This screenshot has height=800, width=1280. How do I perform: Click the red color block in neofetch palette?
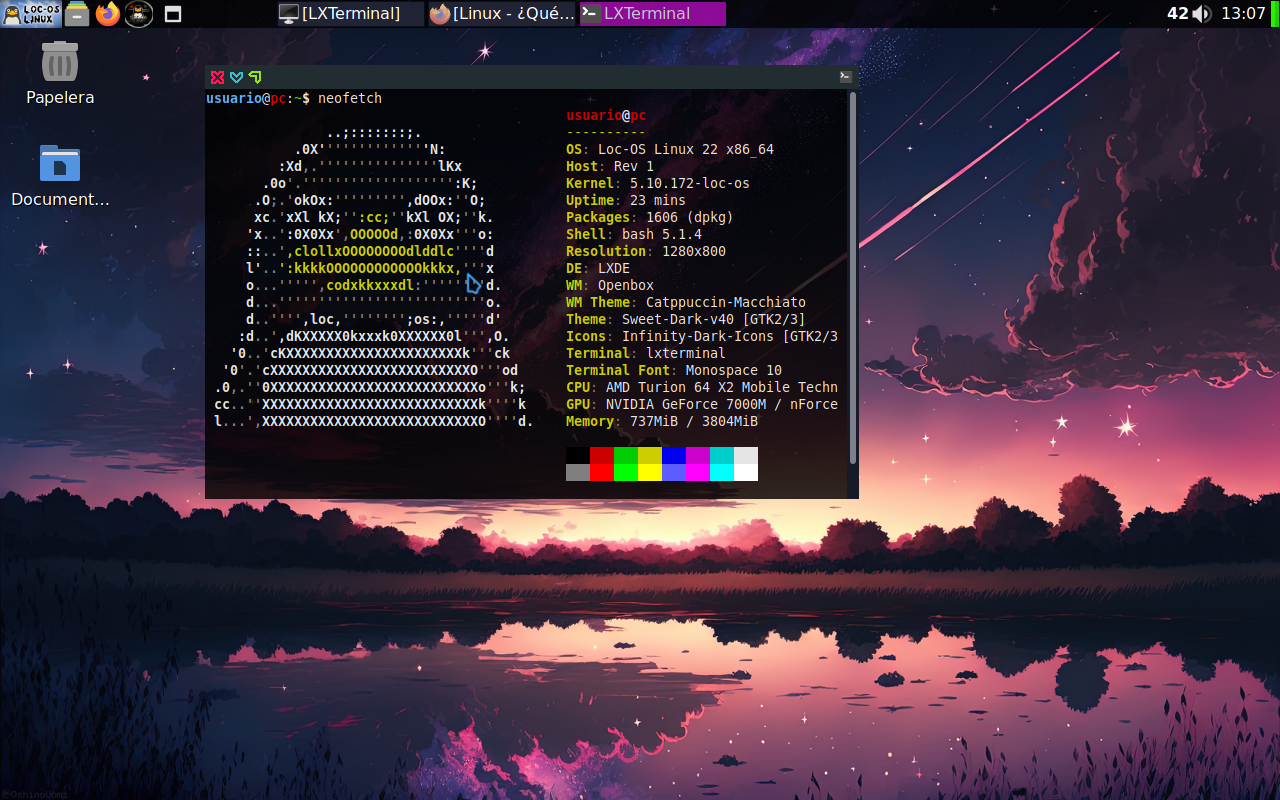pos(601,456)
